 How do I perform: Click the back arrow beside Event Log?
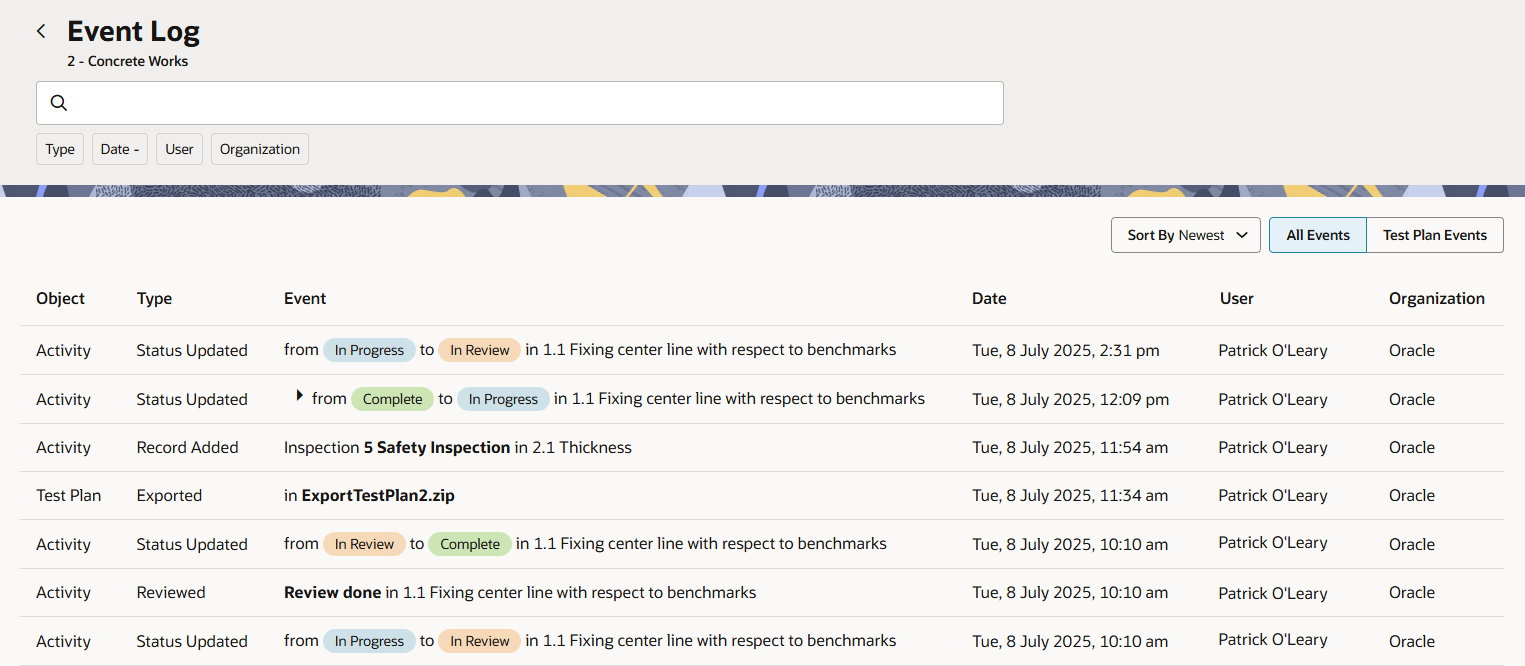tap(41, 32)
